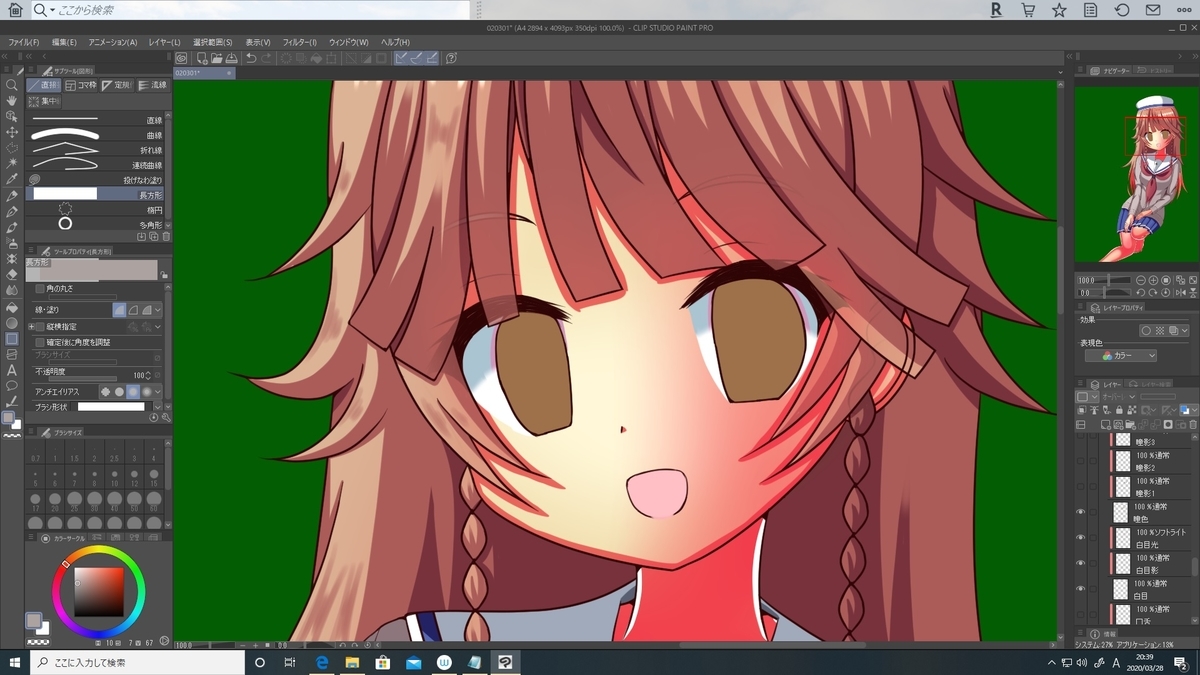Viewport: 1200px width, 675px height.
Task: Select the Eraser tool
Action: tap(12, 273)
